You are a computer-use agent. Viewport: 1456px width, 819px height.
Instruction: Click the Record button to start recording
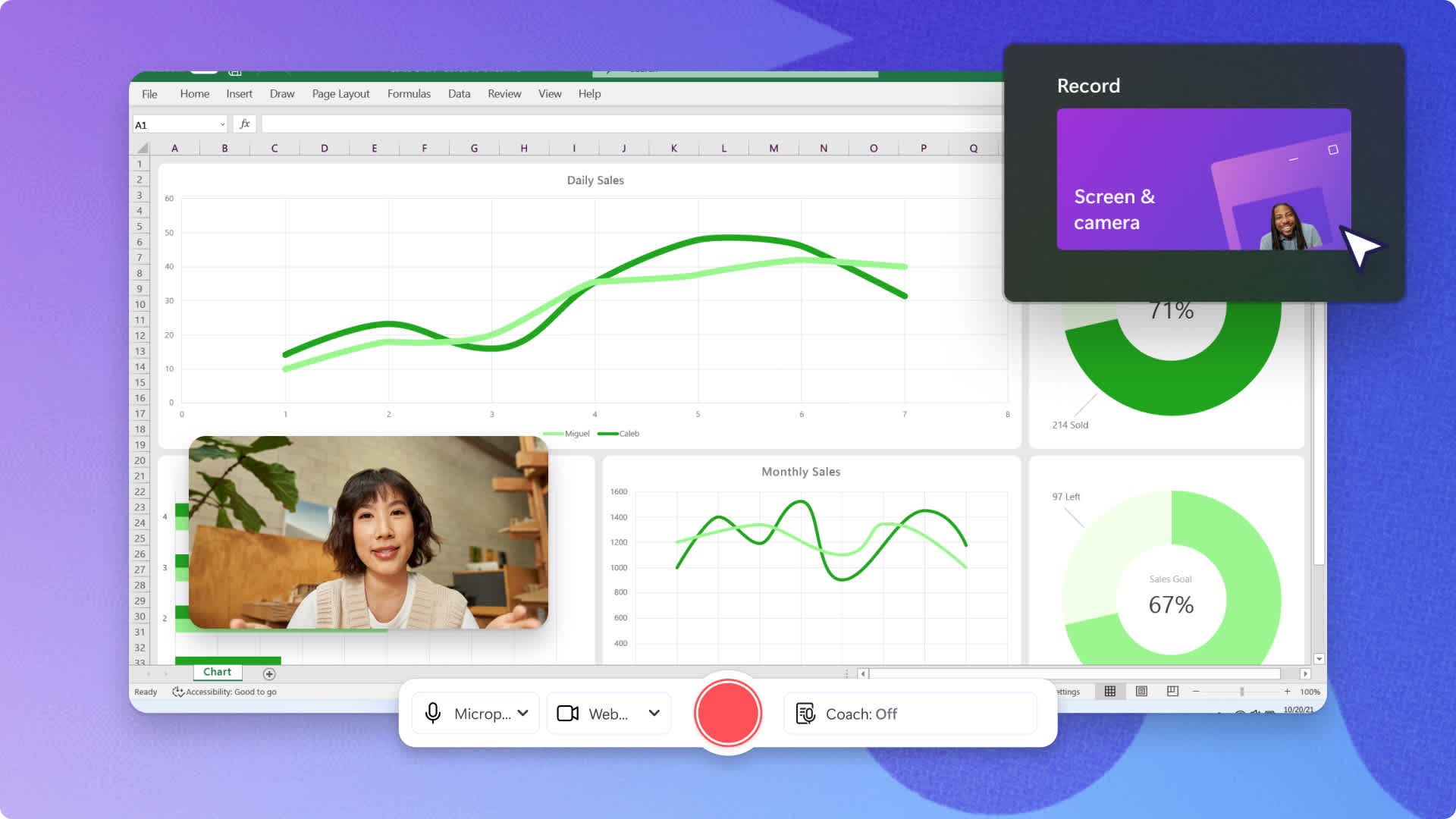(727, 713)
